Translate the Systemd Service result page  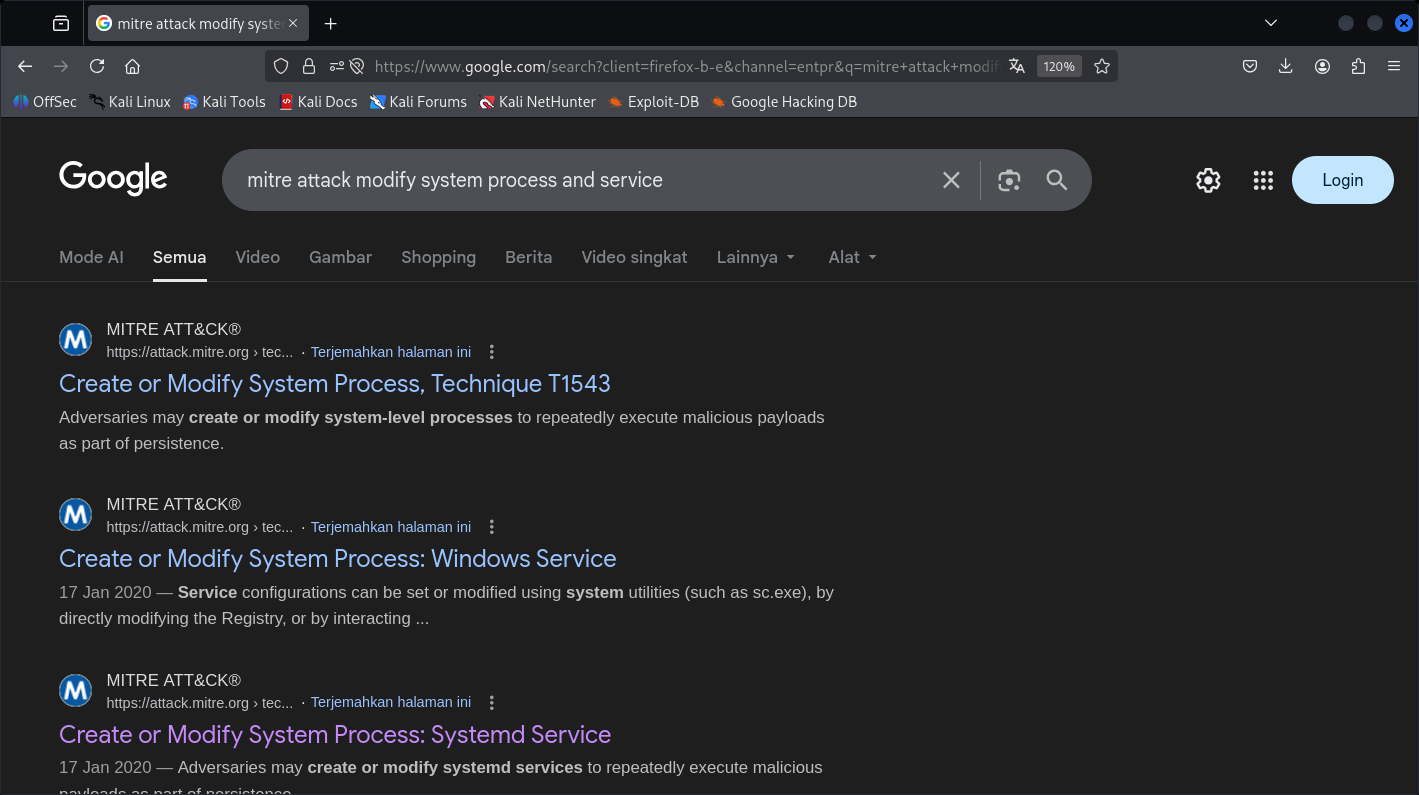(391, 702)
